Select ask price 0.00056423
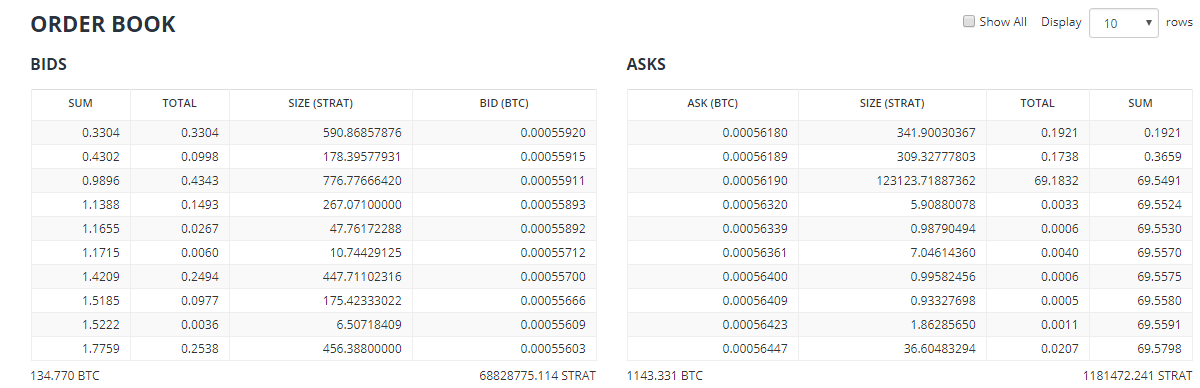Screen dimensions: 1200x388 point(755,325)
